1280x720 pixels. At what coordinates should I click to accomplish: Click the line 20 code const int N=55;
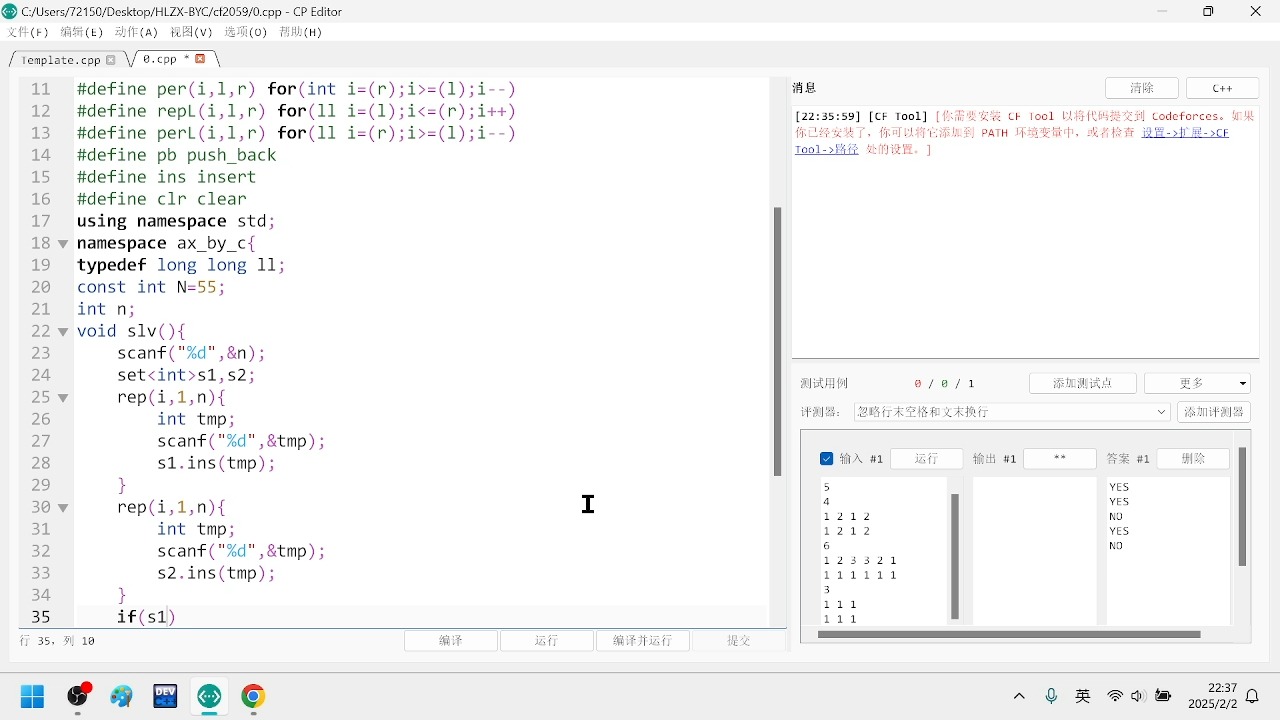(151, 287)
